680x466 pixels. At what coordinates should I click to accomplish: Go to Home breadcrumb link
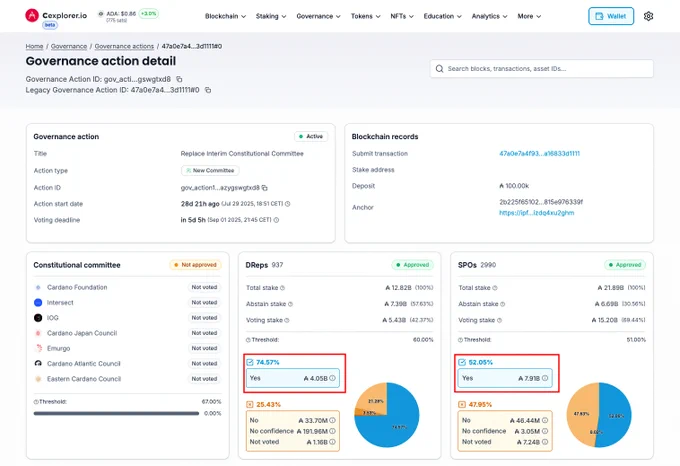(34, 46)
